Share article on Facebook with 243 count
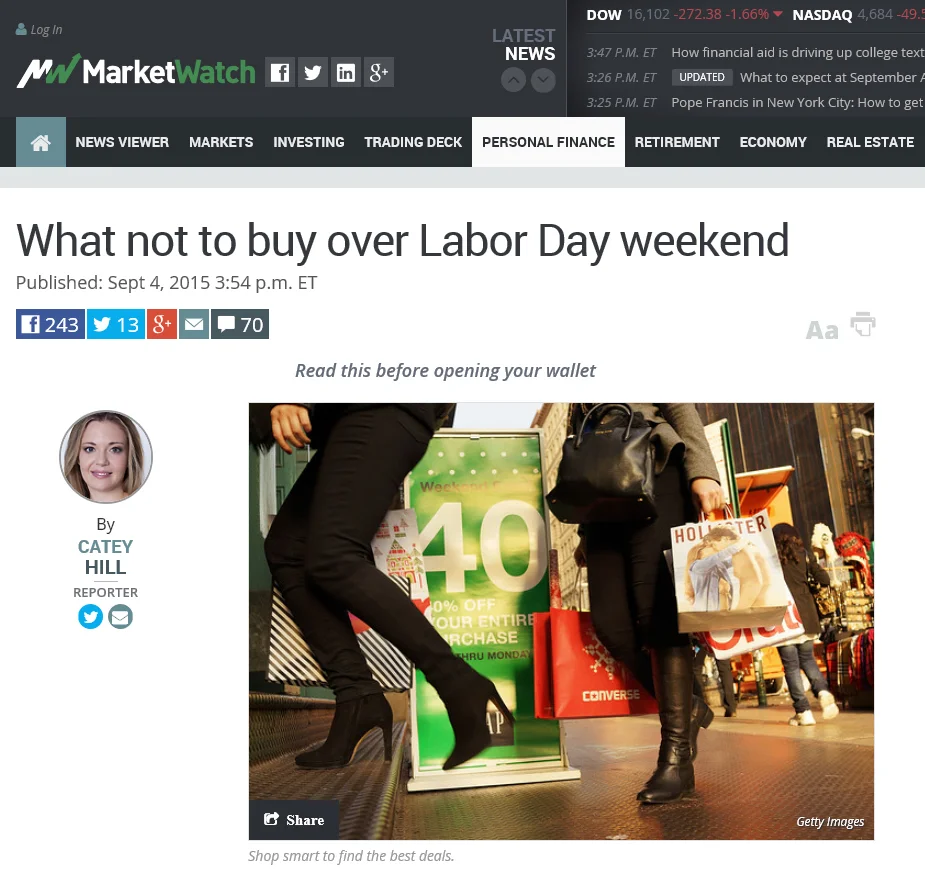This screenshot has width=925, height=873. point(50,324)
